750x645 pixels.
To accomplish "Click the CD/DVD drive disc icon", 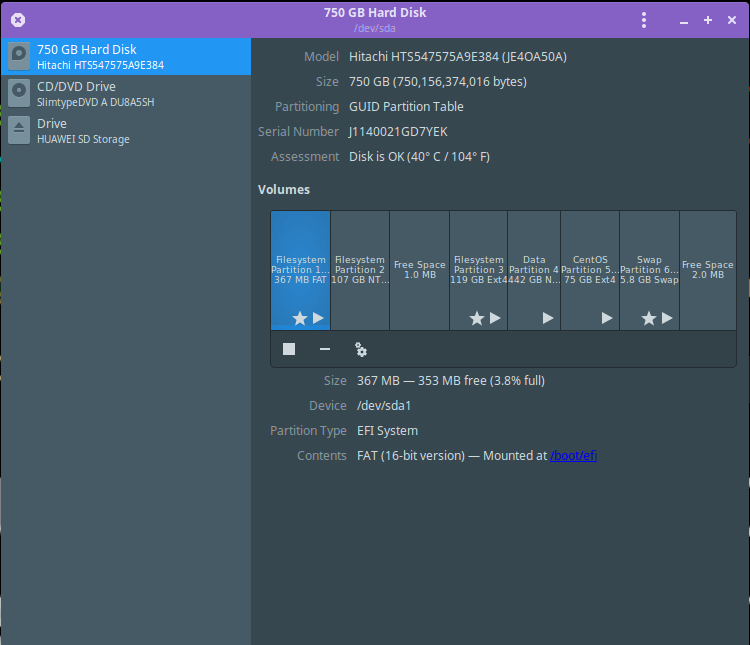I will coord(19,94).
